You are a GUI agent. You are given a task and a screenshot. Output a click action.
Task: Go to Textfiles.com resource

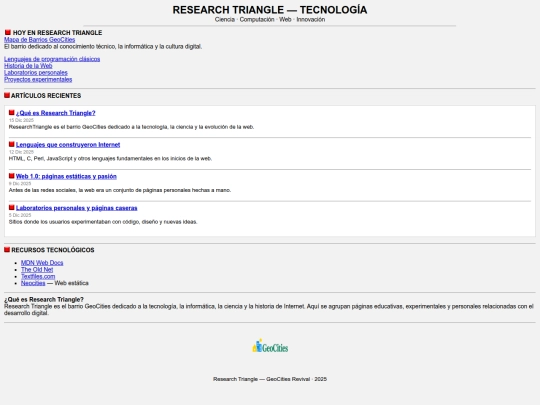(38, 276)
